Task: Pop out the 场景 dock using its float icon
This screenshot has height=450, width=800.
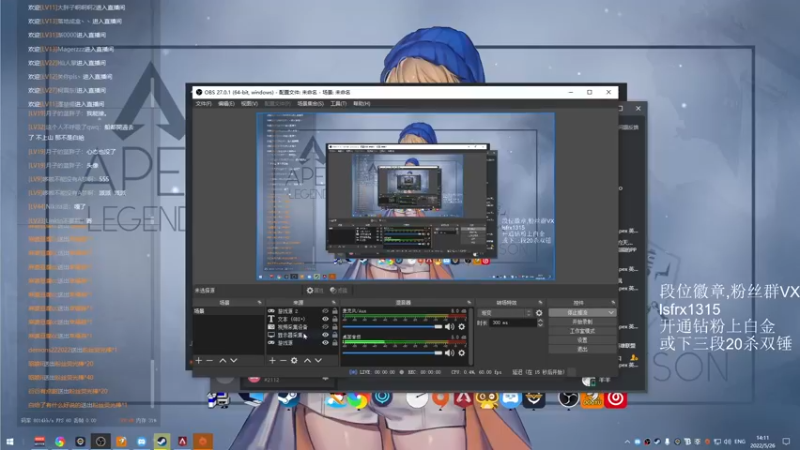Action: pyautogui.click(x=259, y=303)
